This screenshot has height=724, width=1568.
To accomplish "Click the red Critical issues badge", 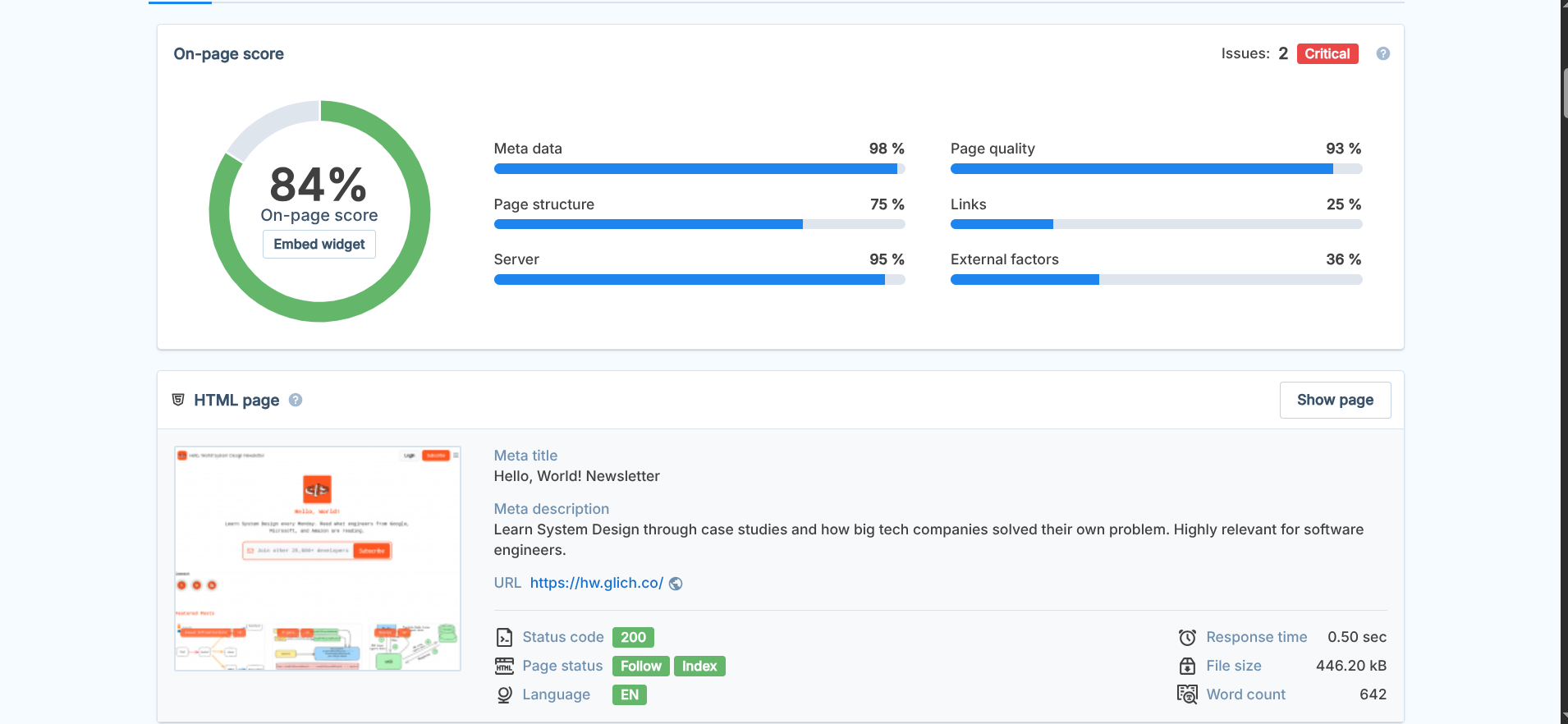I will [1327, 53].
